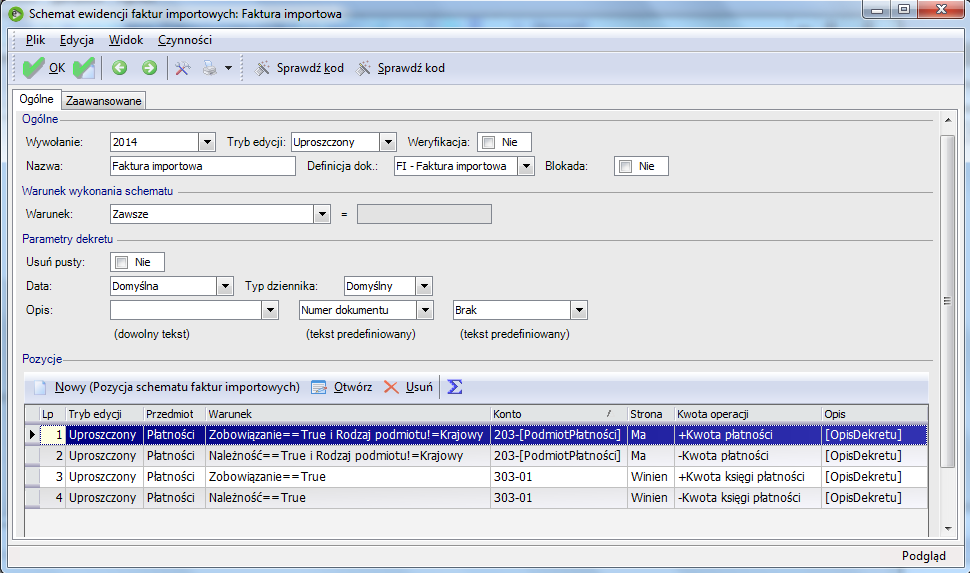
Task: Open selected position with Otwórz
Action: pos(341,387)
